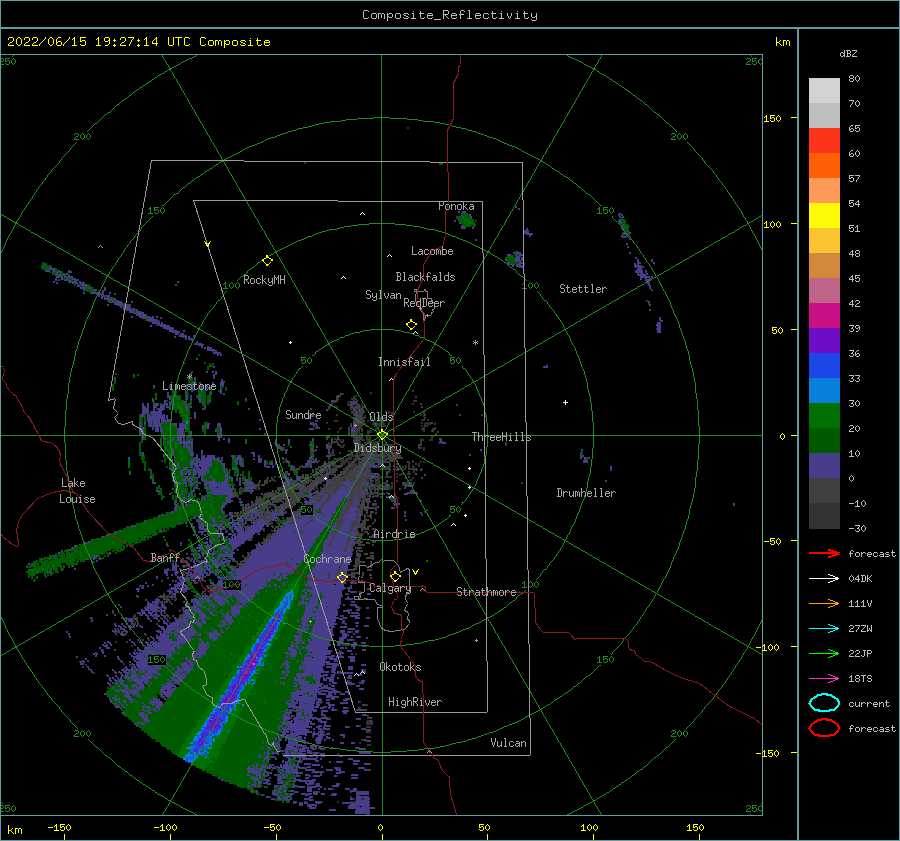Click the RockyMH label
The height and width of the screenshot is (841, 900).
[264, 280]
